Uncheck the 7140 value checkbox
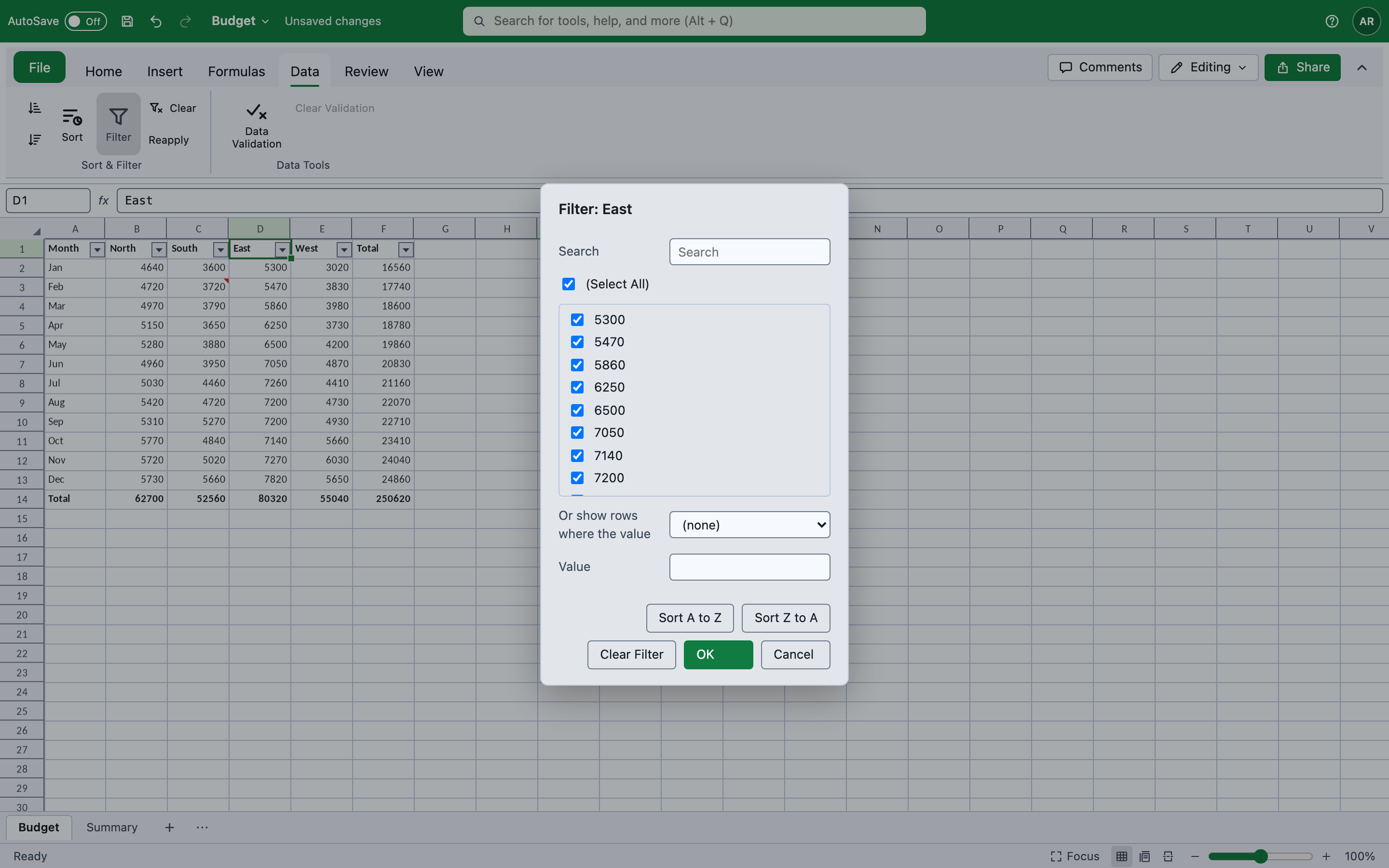 click(577, 455)
